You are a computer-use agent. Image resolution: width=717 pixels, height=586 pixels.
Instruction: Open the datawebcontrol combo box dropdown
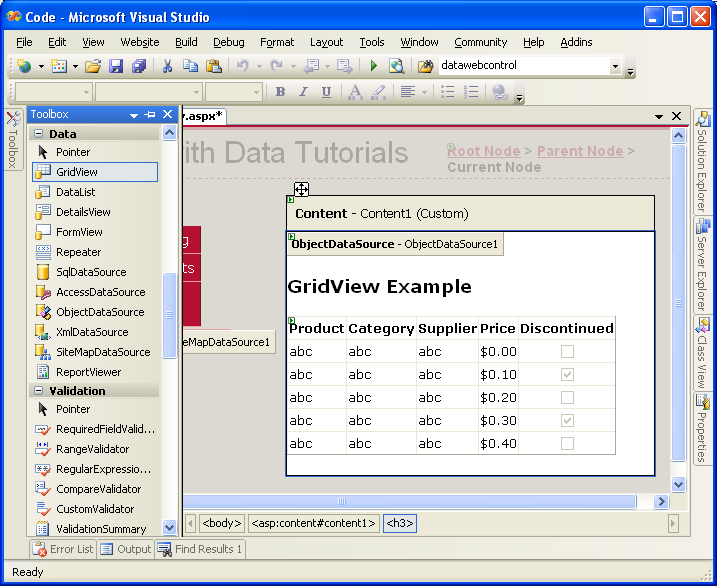pos(615,66)
